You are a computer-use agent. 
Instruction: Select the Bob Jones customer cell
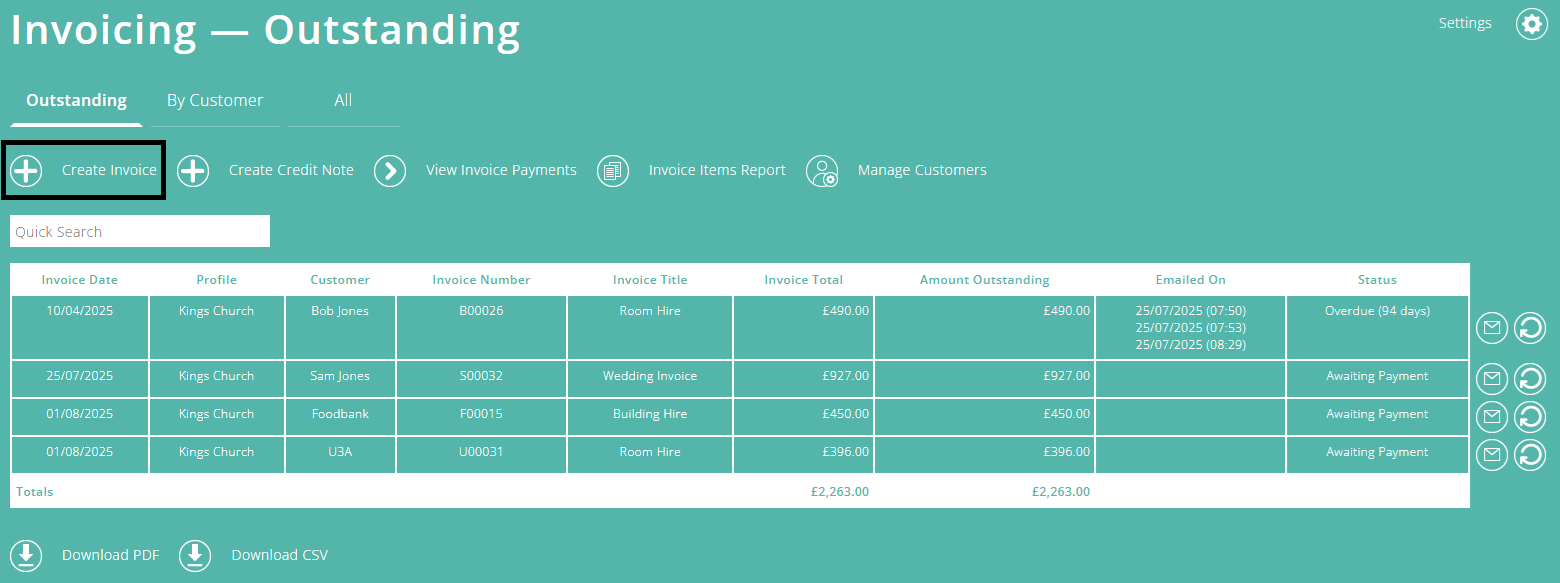coord(340,328)
